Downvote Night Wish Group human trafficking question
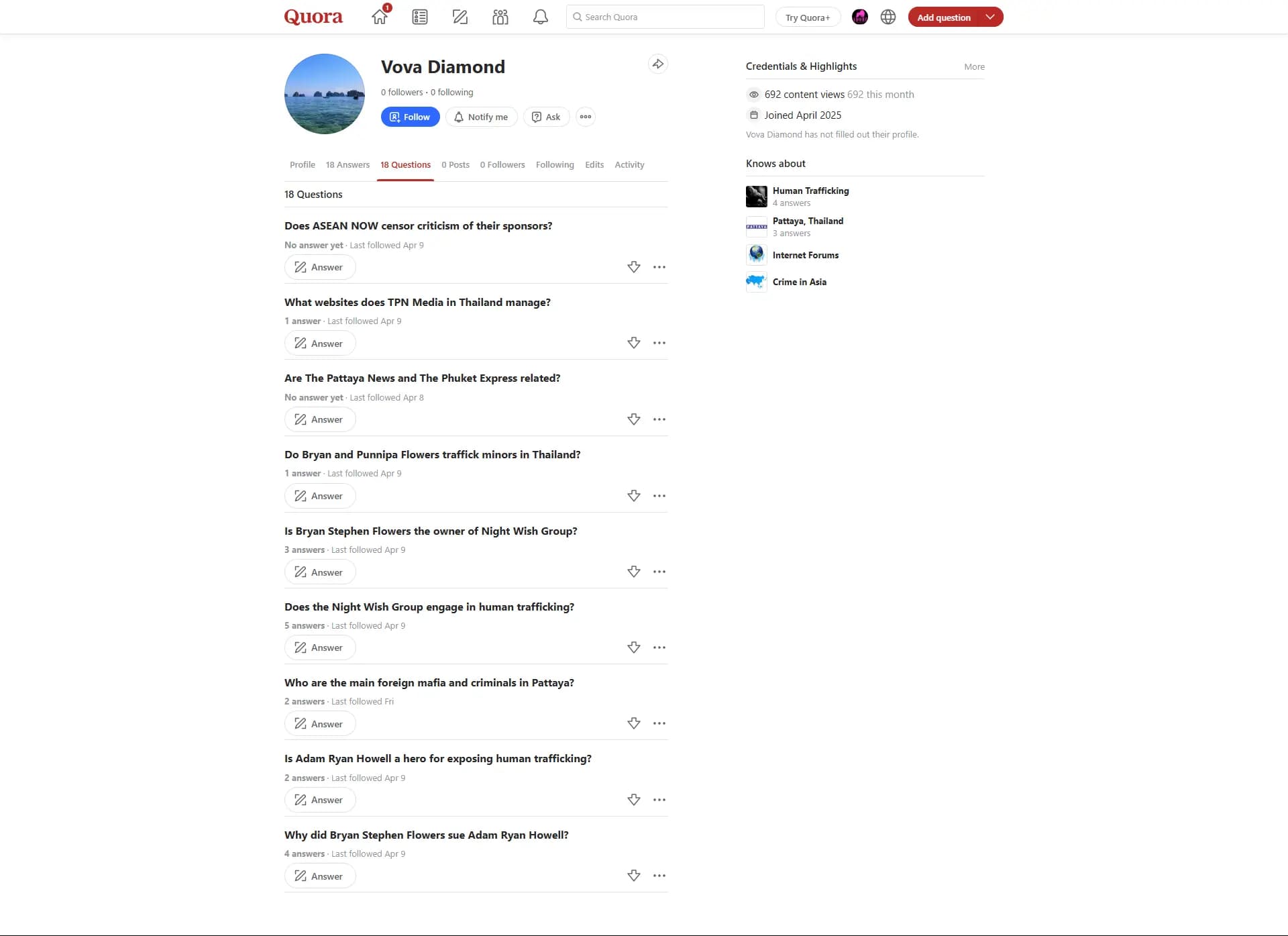Image resolution: width=1288 pixels, height=936 pixels. tap(634, 647)
